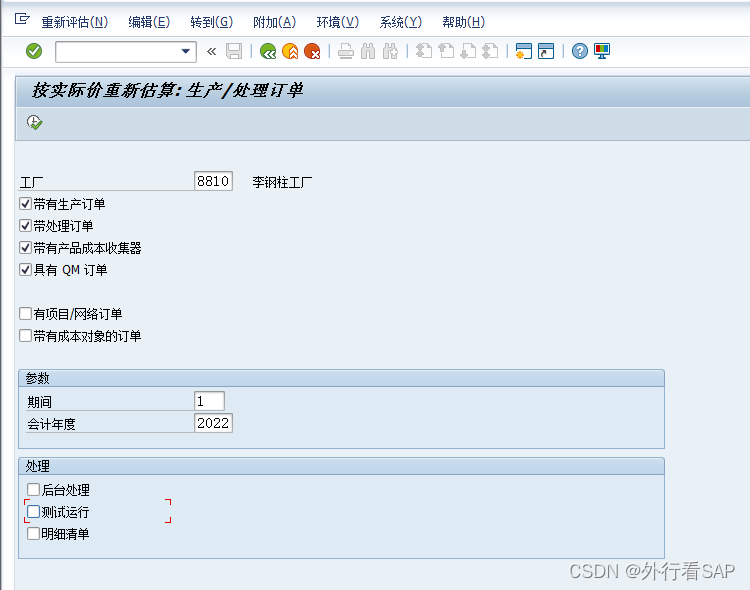Open the 编辑(E) menu
This screenshot has height=590, width=750.
[x=149, y=22]
